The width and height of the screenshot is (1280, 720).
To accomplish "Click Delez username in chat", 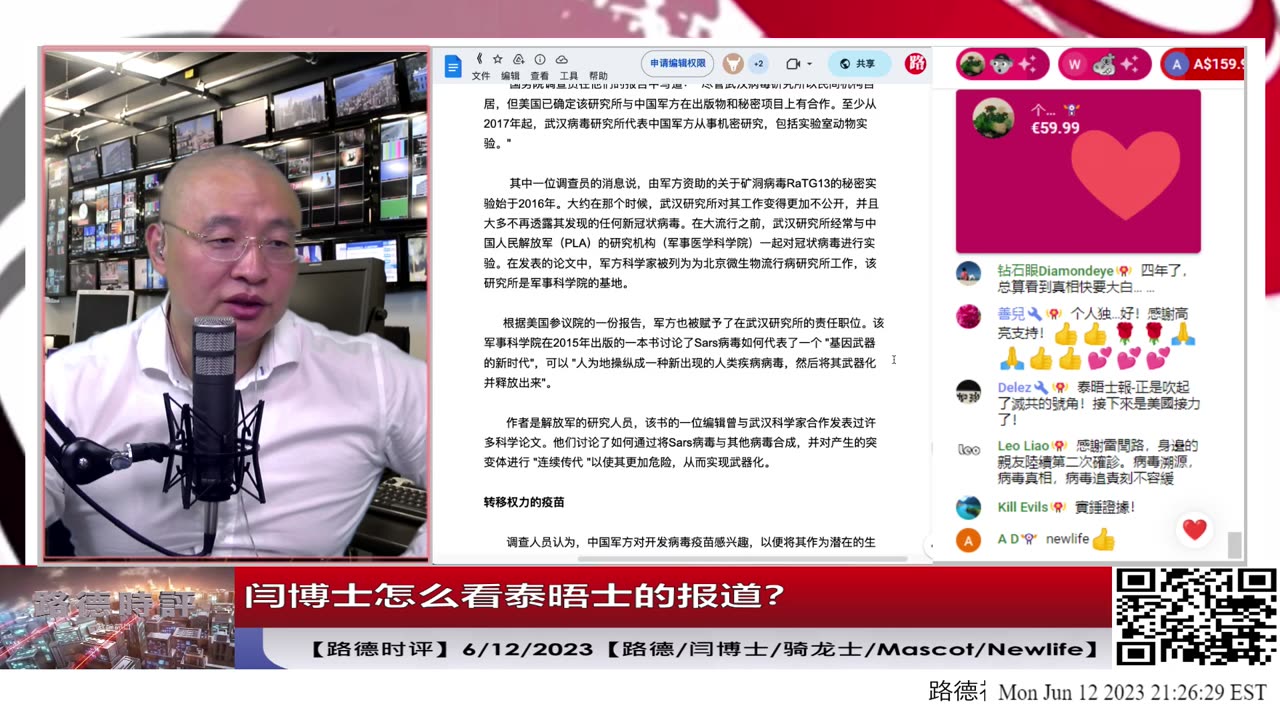I will click(x=1015, y=388).
